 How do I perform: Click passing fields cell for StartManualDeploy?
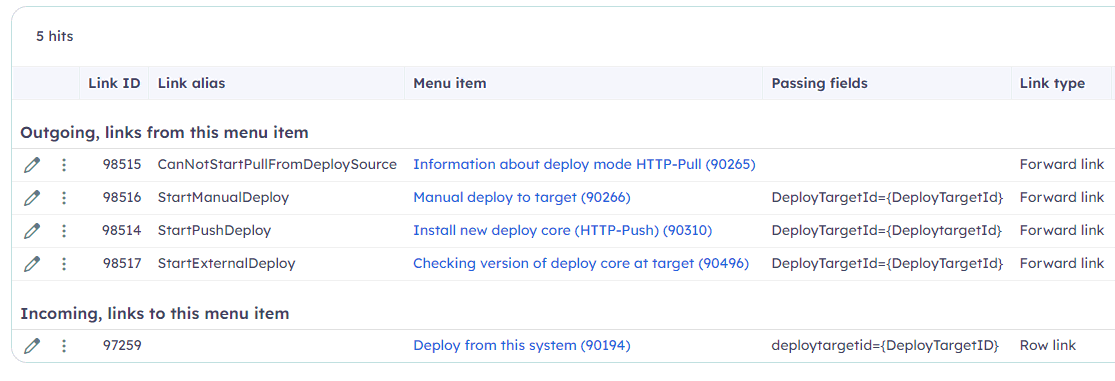click(887, 198)
